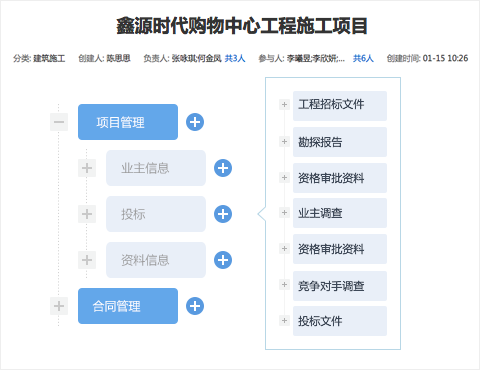Image resolution: width=480 pixels, height=370 pixels.
Task: Expand the 合同管理 tree node
Action: (x=59, y=306)
